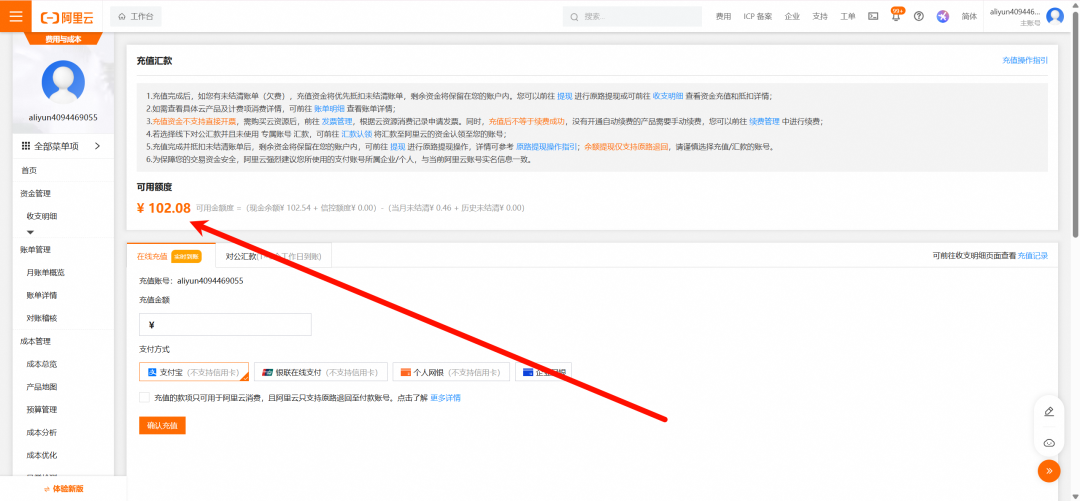
Task: Click 收支明细 link in notice line 1
Action: pyautogui.click(x=668, y=96)
